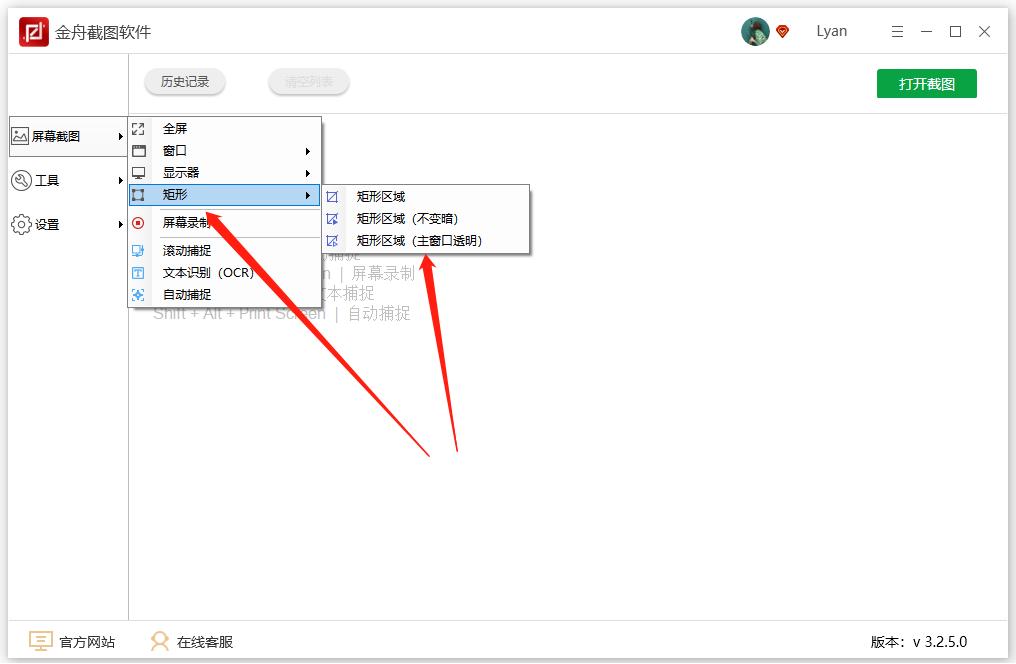
Task: Expand the 显示器 submenu arrow
Action: (x=309, y=172)
